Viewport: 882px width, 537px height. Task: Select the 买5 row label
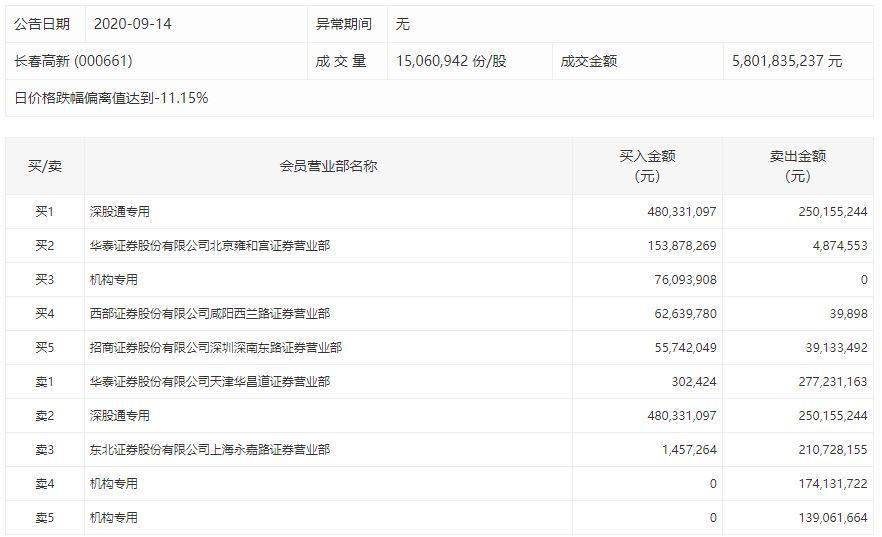click(x=45, y=348)
